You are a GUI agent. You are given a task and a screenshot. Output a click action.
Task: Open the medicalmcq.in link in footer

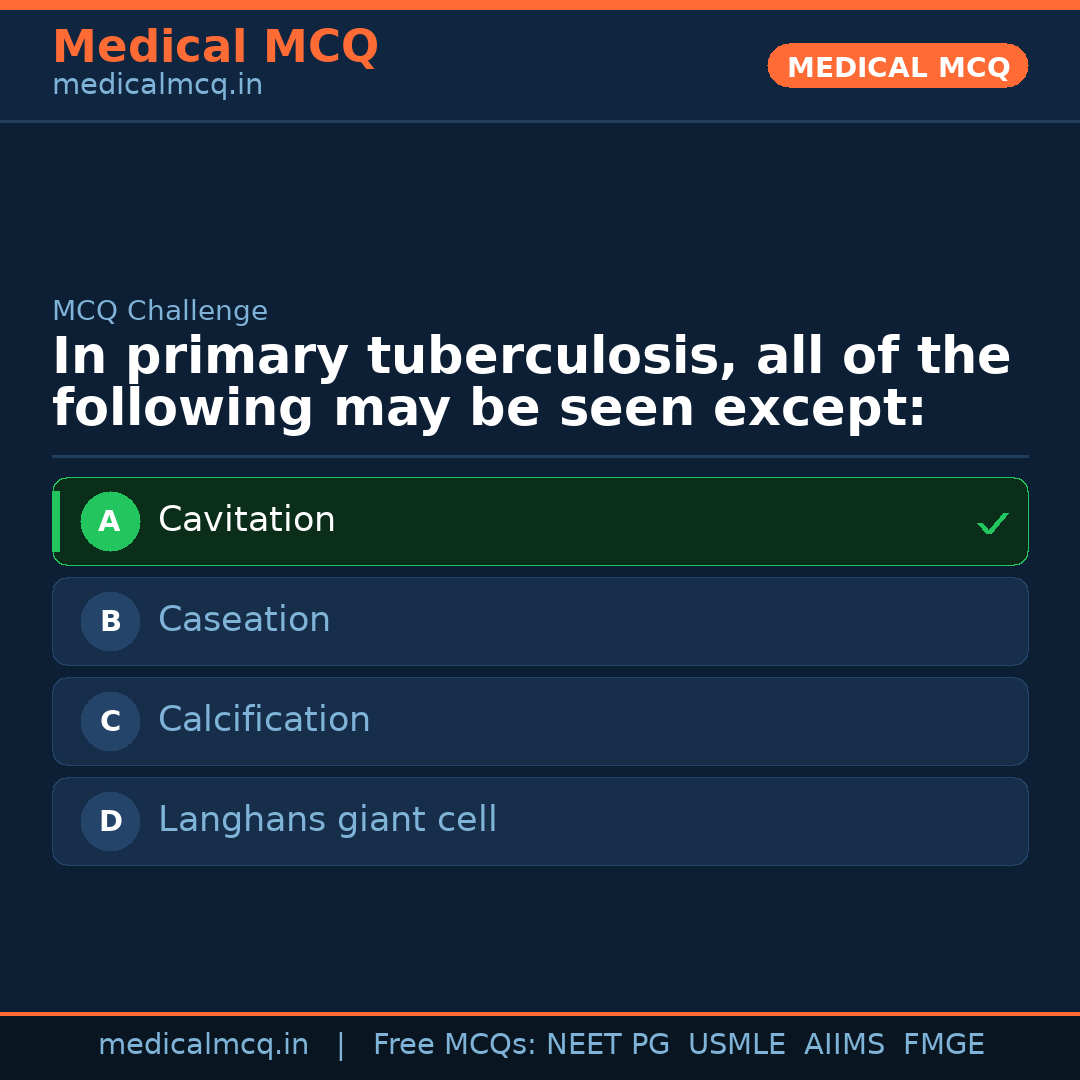(203, 1045)
